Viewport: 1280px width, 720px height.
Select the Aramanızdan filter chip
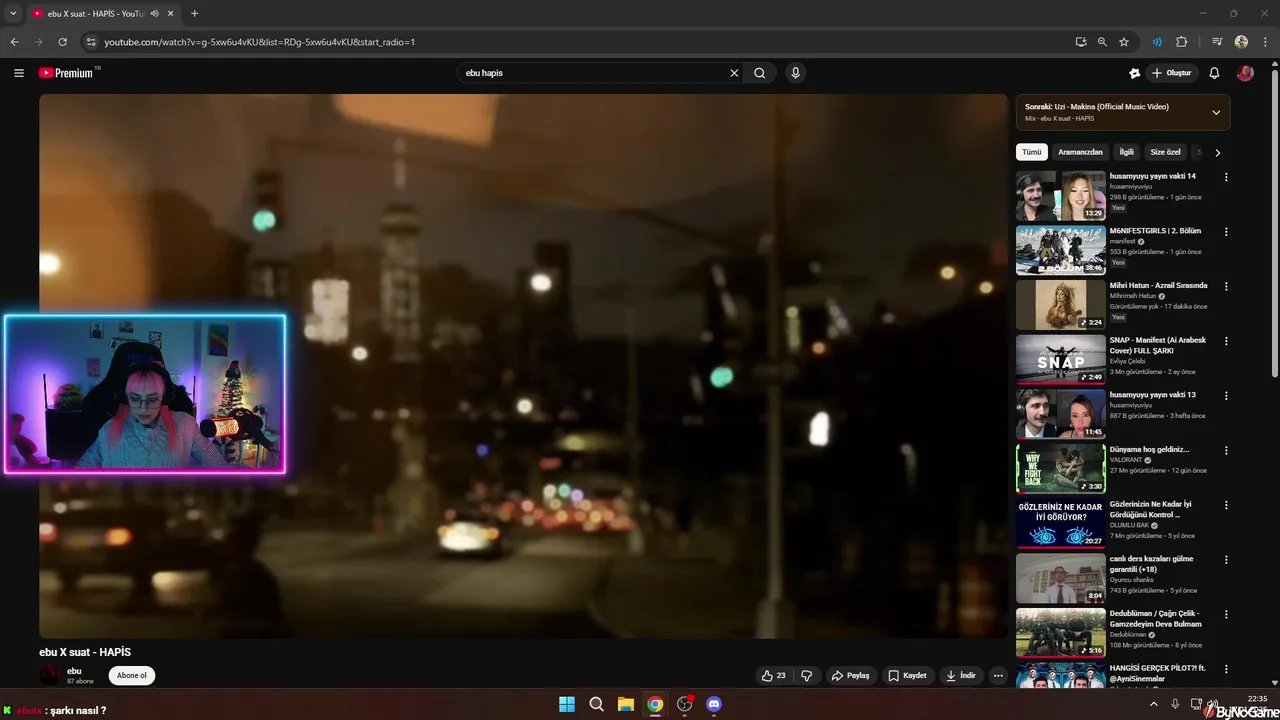[1080, 152]
